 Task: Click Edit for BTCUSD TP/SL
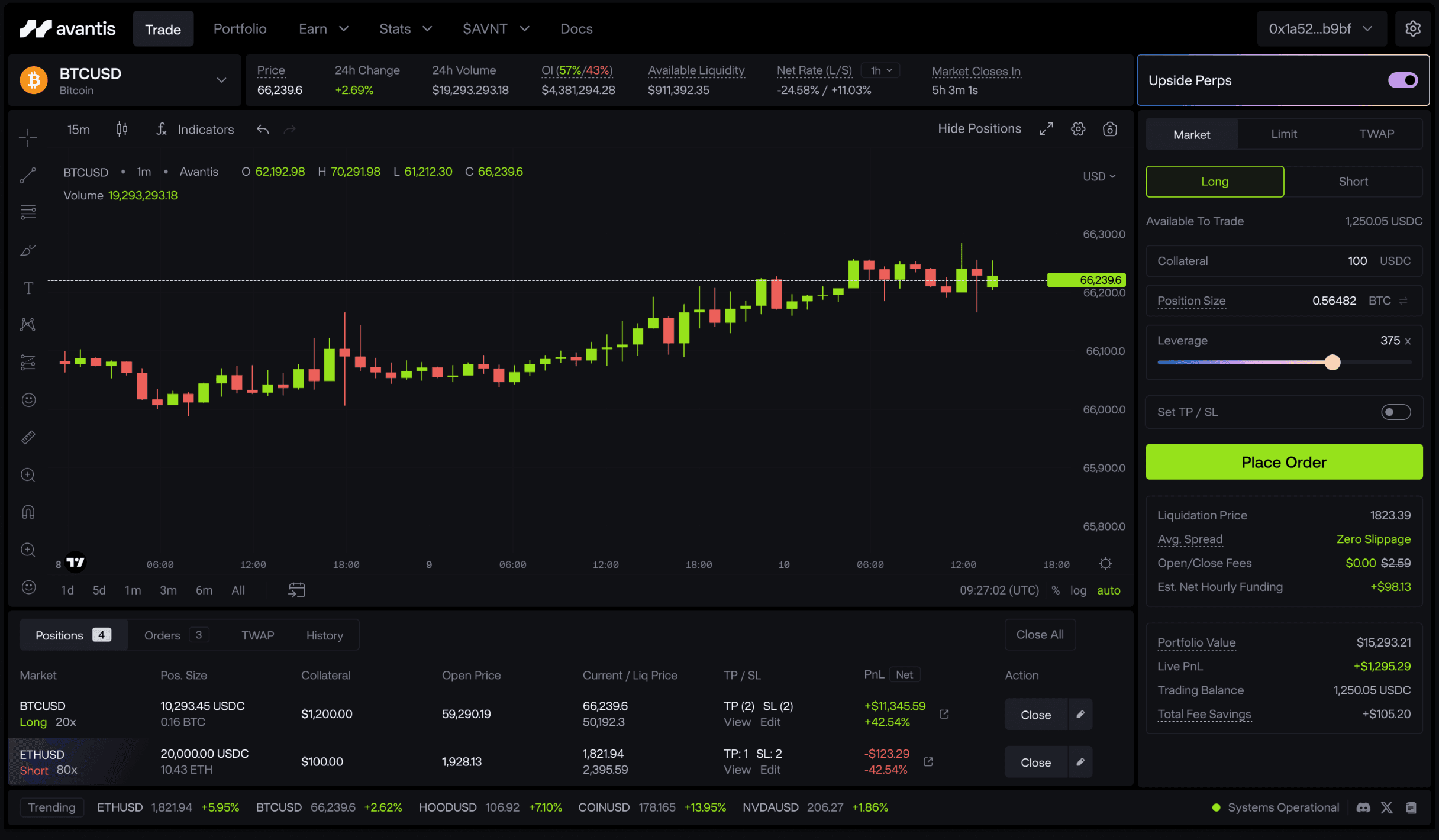[x=770, y=722]
